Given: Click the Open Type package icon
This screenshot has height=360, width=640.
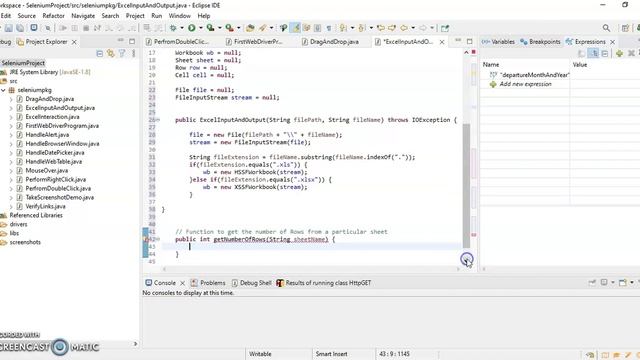Looking at the screenshot, I should [x=250, y=28].
